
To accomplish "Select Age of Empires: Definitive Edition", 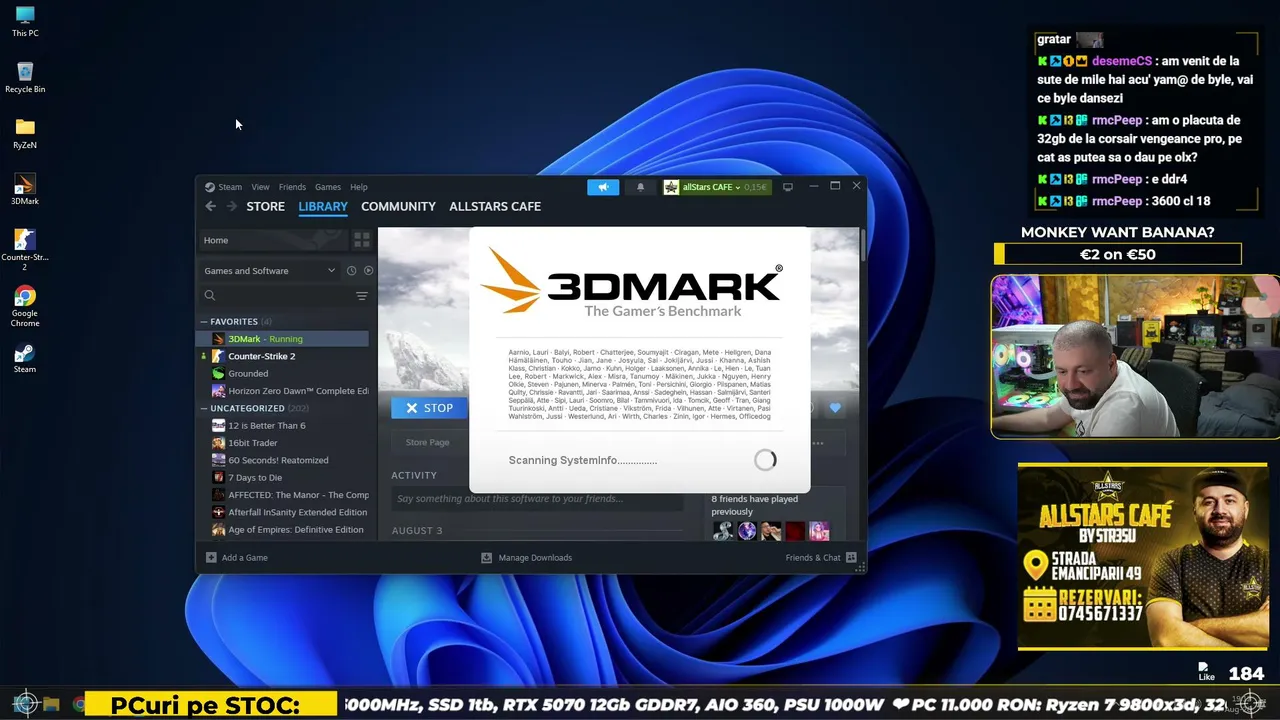I will tap(282, 530).
